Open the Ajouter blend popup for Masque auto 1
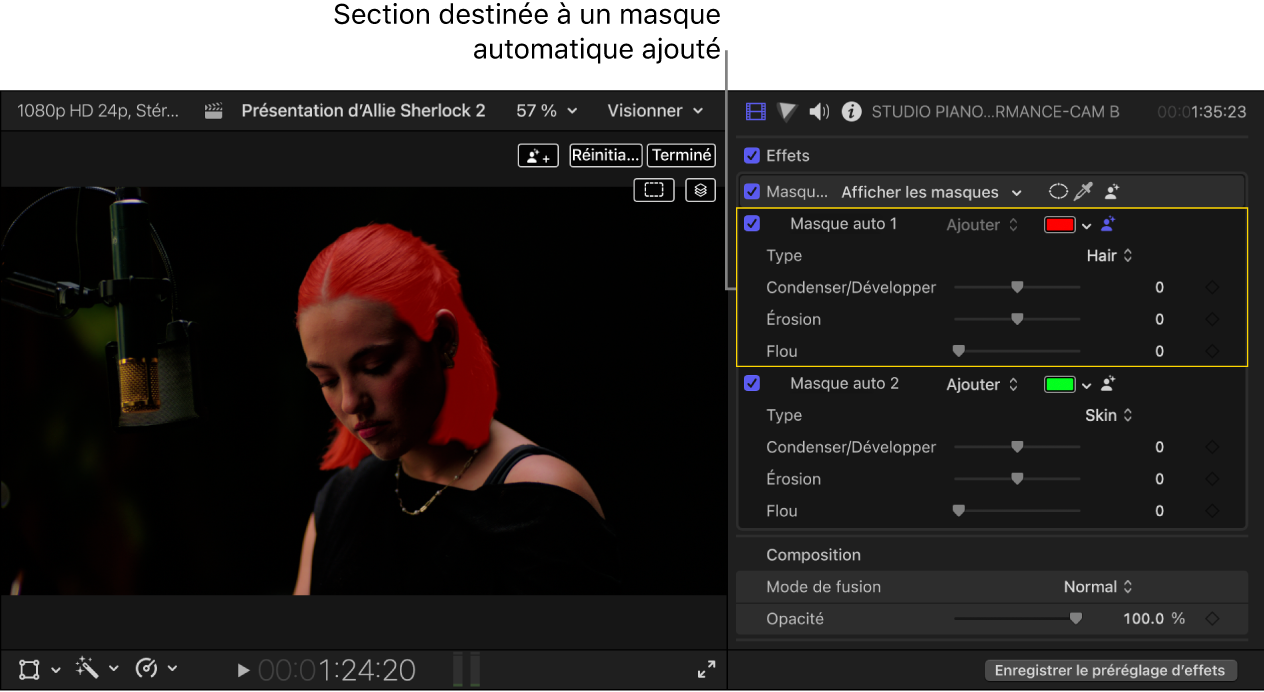Screen dimensions: 1264x692 coord(982,225)
